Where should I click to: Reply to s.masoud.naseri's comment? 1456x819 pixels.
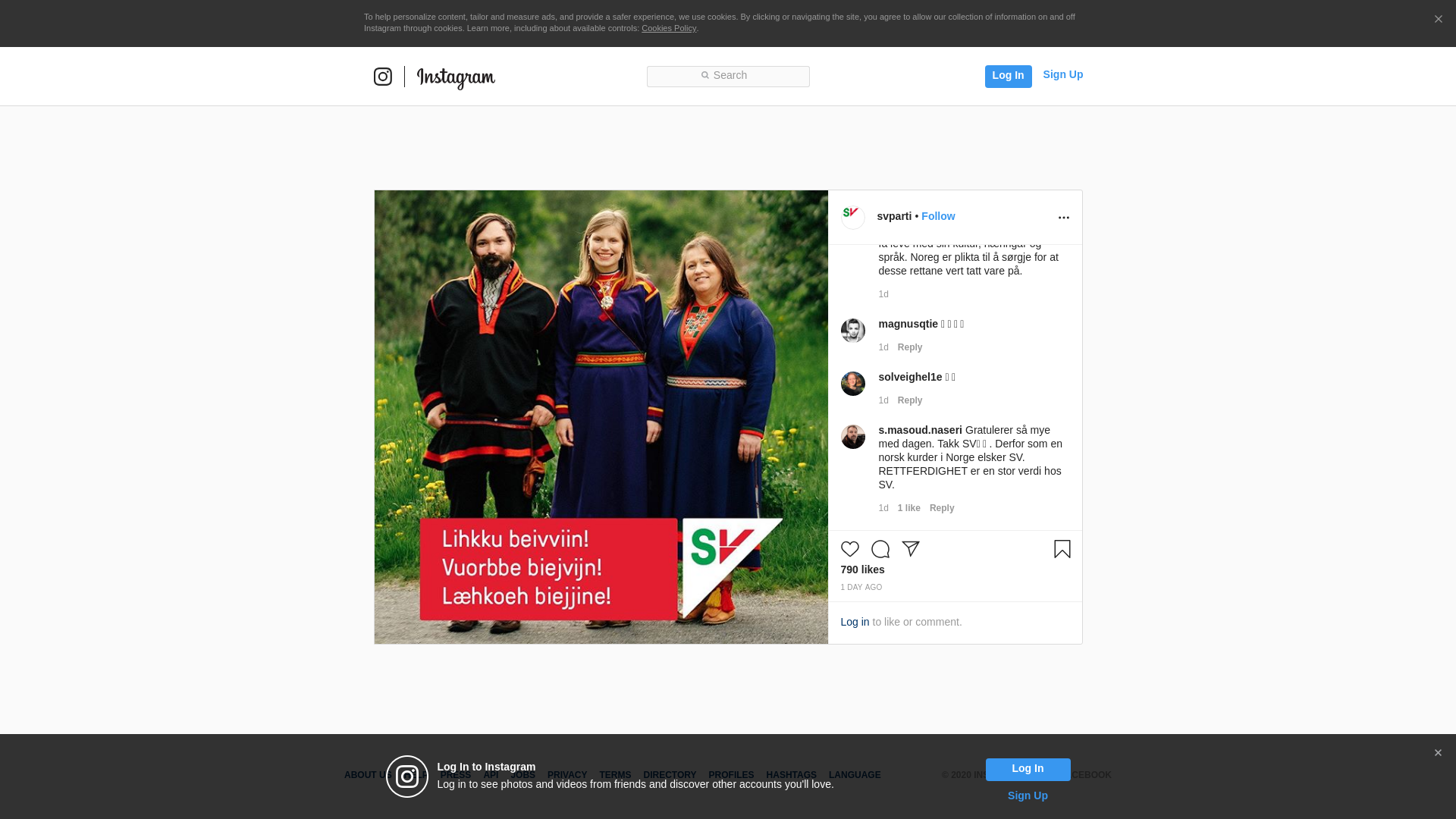point(942,508)
